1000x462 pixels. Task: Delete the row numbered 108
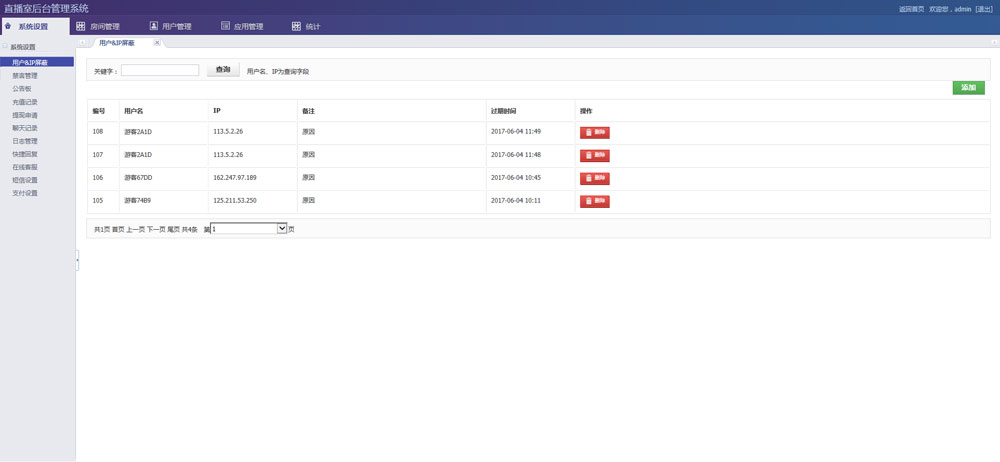coord(595,132)
